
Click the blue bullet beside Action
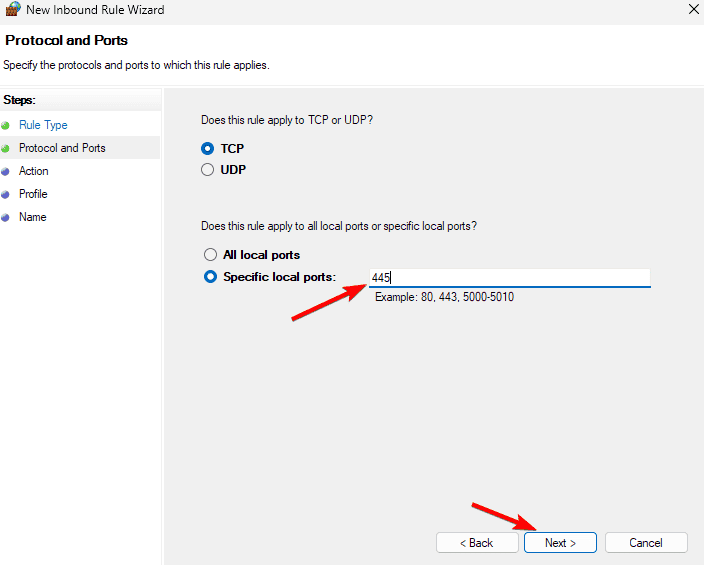tap(6, 171)
